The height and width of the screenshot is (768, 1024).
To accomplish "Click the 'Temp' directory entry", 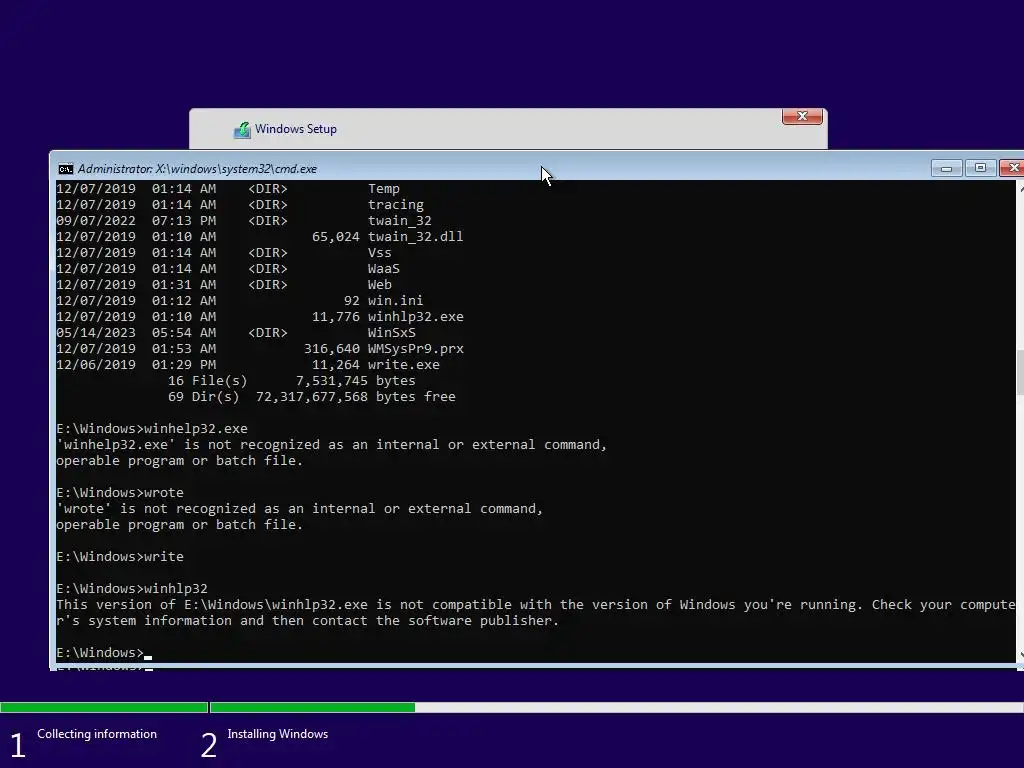I will tap(383, 189).
